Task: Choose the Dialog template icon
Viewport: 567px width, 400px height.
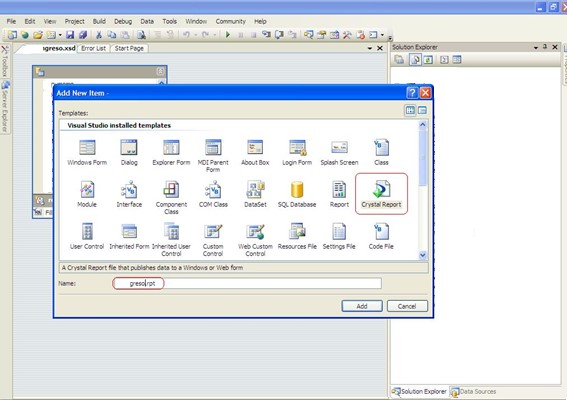Action: (x=129, y=152)
